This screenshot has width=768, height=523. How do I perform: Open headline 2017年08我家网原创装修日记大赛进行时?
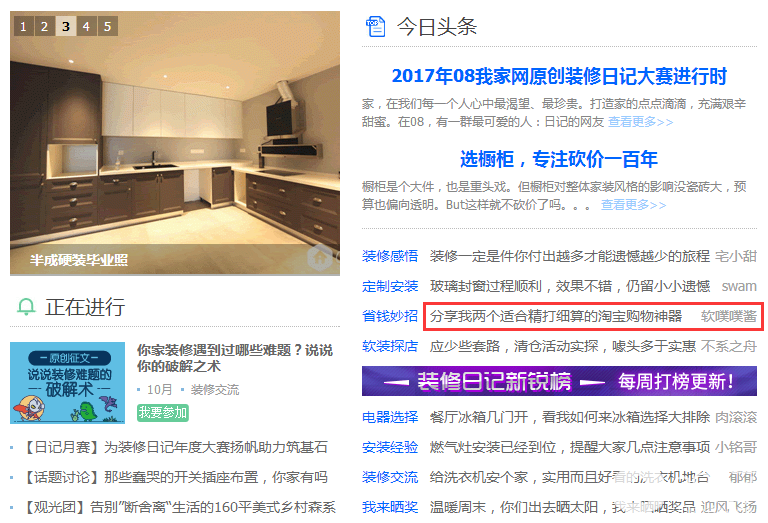(x=559, y=76)
